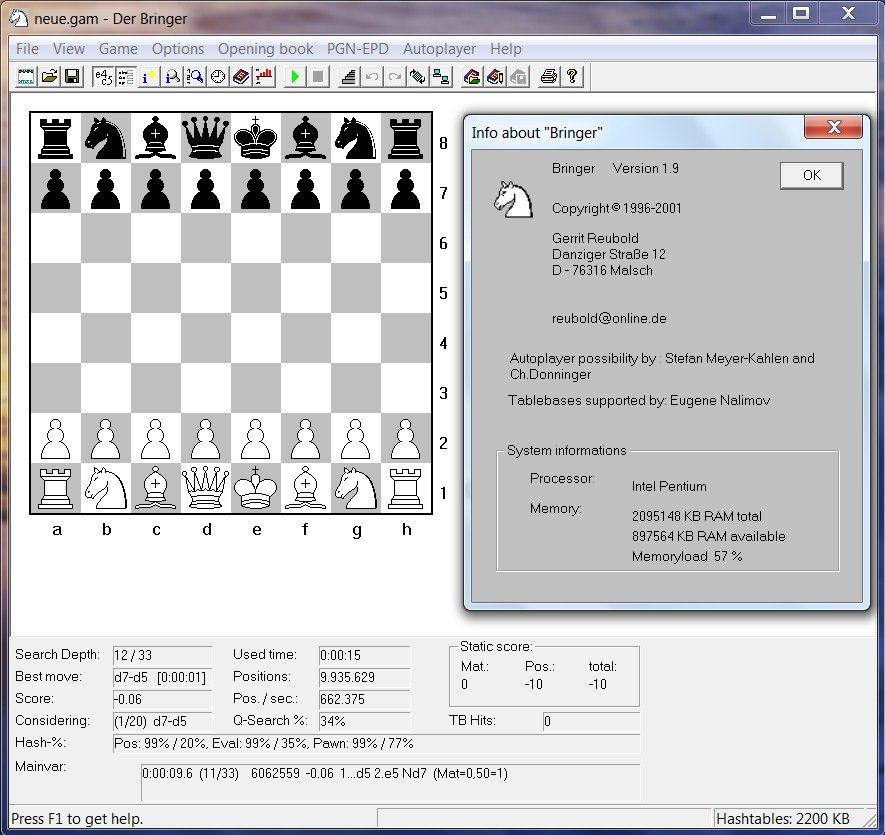Show the red bar chart icon
Viewport: 885px width, 835px height.
point(264,76)
